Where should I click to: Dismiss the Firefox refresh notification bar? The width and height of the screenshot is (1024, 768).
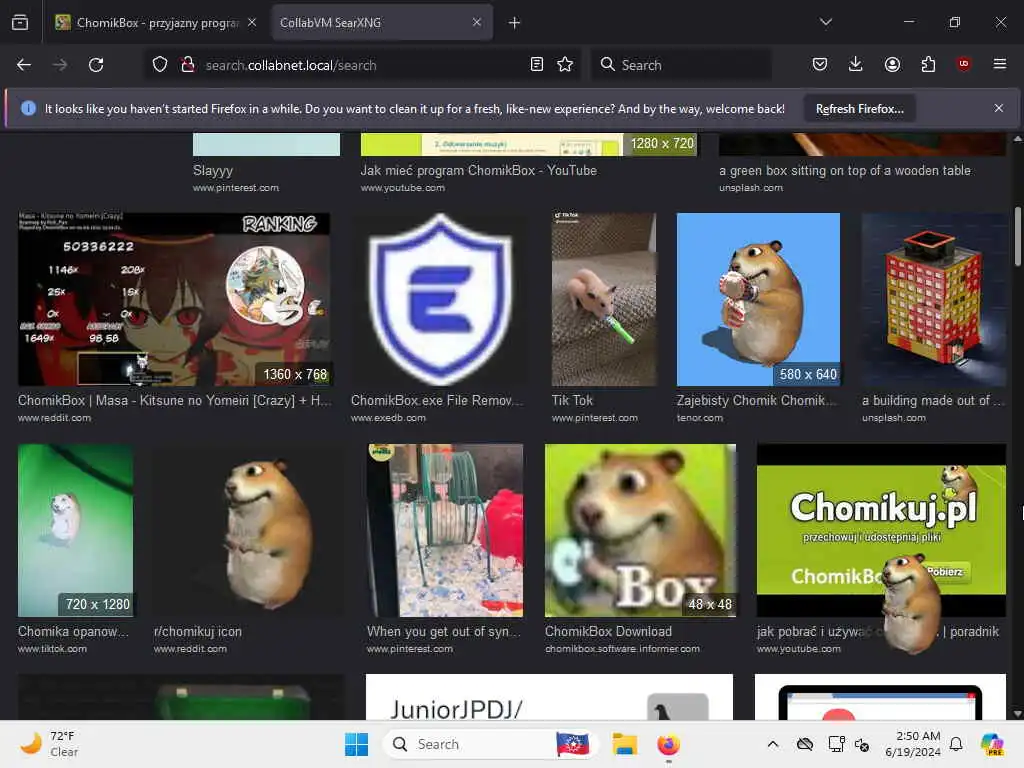[999, 108]
